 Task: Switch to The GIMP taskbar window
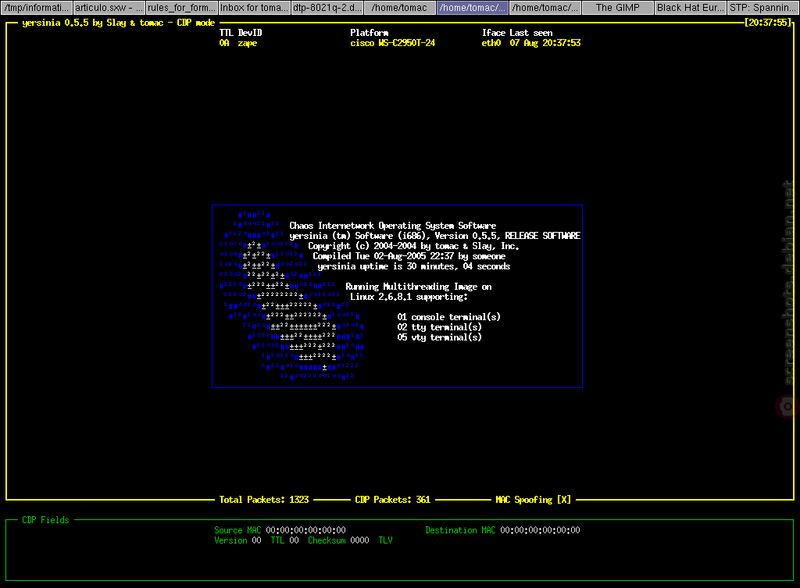point(617,8)
